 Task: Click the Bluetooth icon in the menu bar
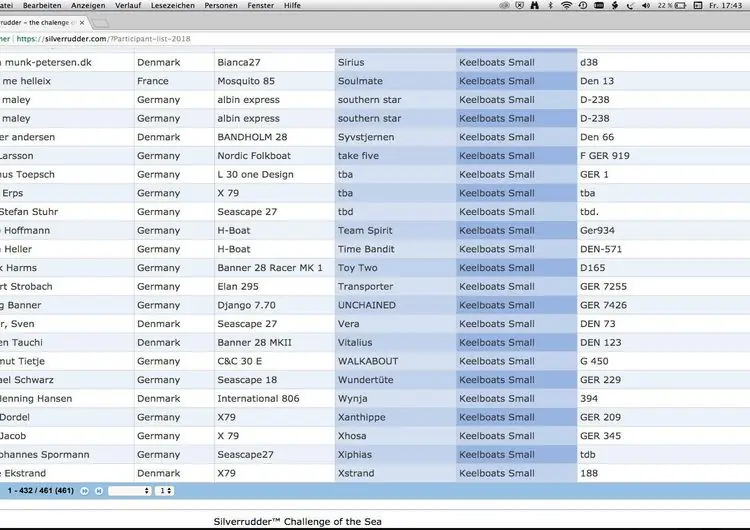point(549,6)
